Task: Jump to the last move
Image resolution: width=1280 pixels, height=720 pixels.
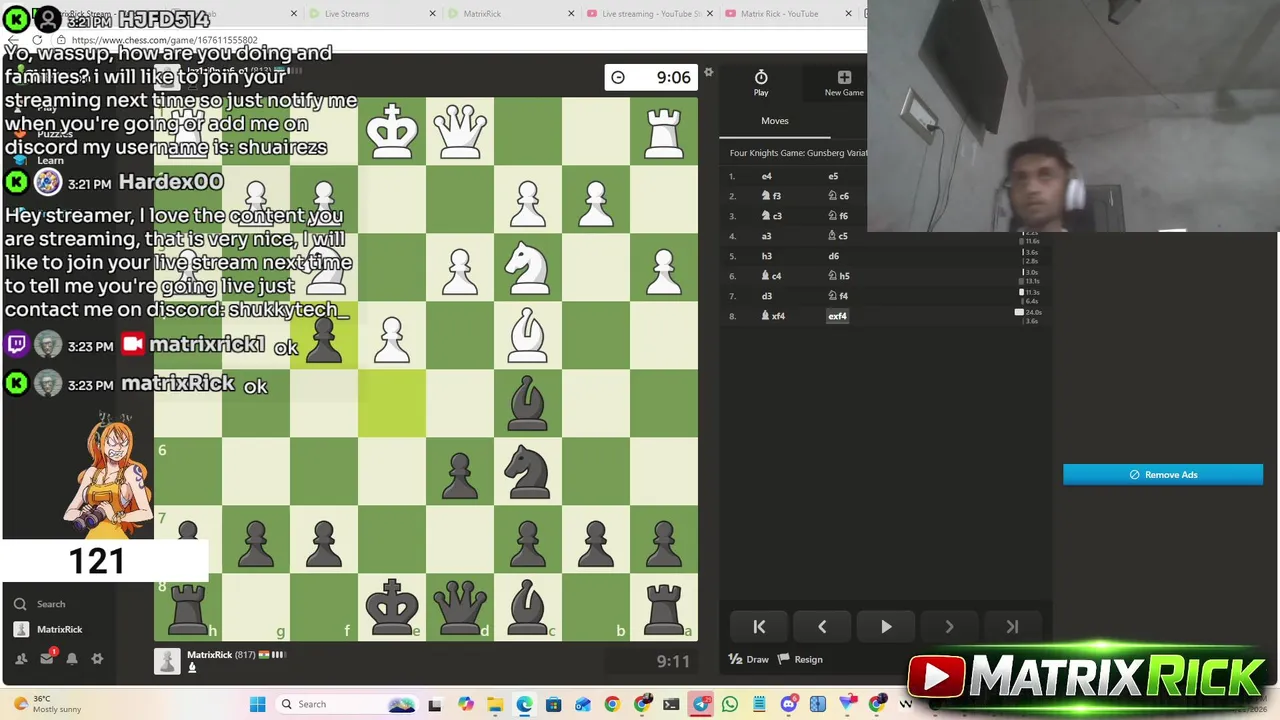Action: (x=1012, y=627)
